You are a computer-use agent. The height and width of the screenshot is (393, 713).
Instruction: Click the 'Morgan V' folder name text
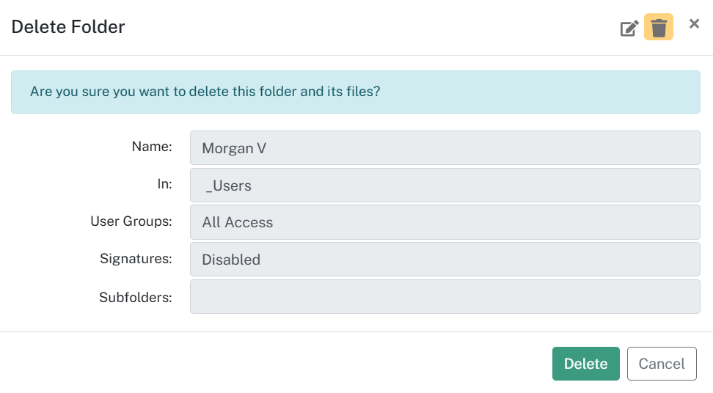click(234, 148)
